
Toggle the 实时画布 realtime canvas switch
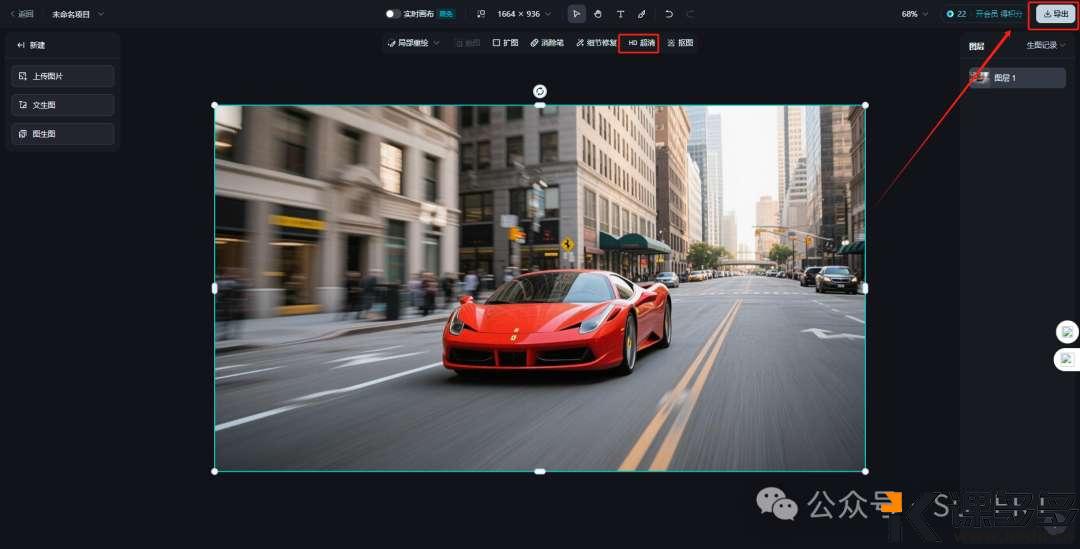pyautogui.click(x=393, y=14)
